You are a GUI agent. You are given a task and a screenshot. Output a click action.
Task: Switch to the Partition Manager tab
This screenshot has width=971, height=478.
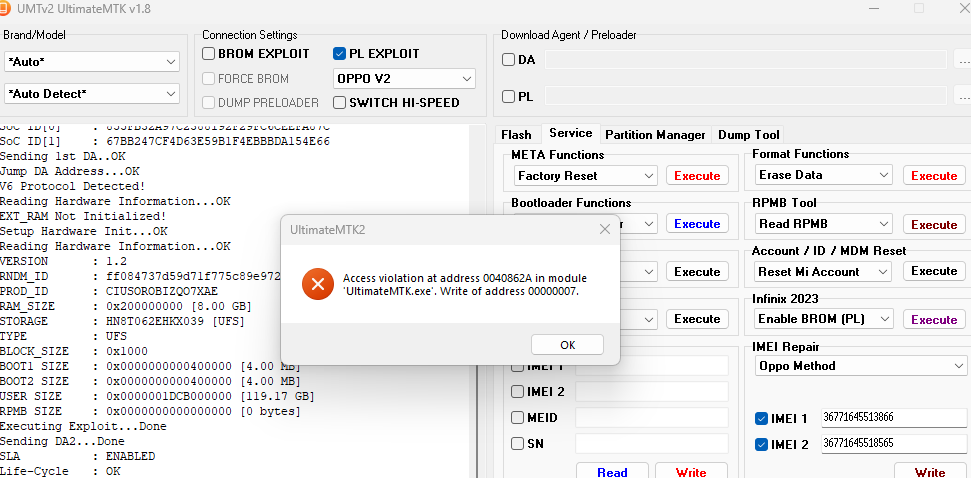click(655, 134)
